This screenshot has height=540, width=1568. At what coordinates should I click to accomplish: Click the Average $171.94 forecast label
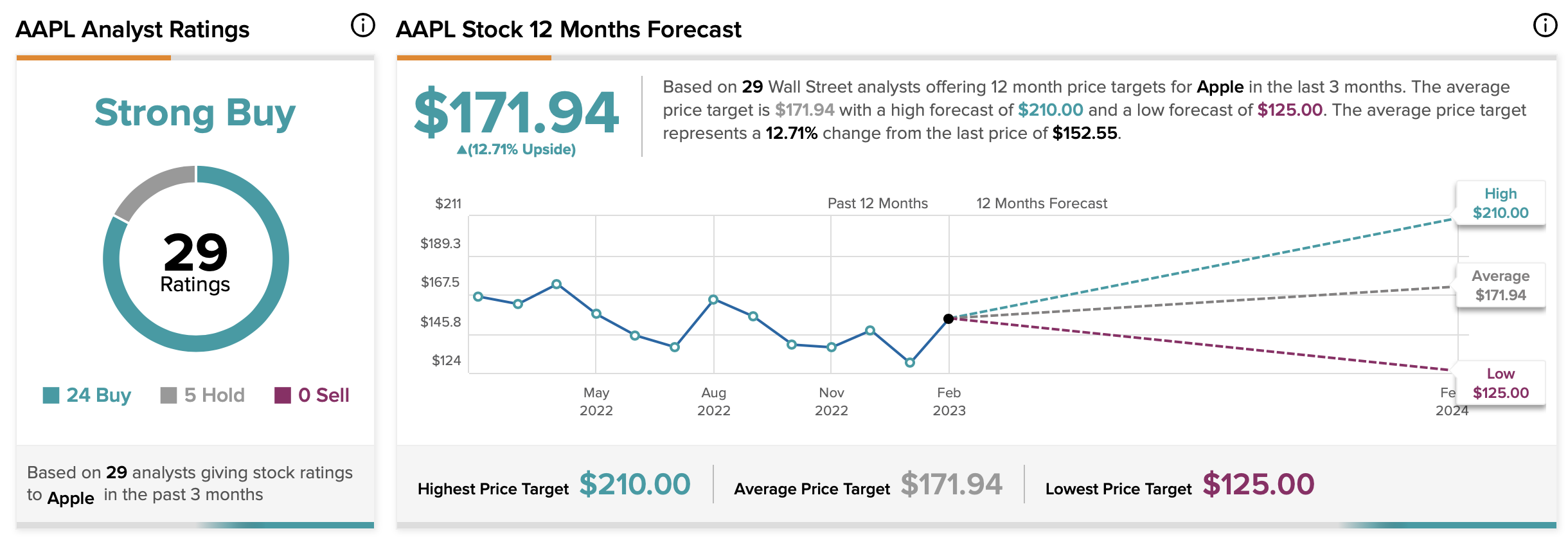(x=1501, y=285)
